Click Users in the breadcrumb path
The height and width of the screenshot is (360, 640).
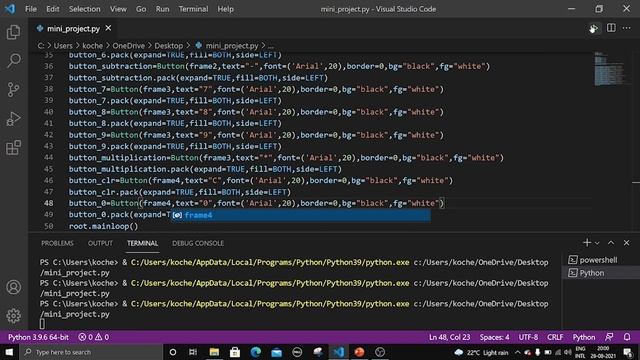coord(63,46)
